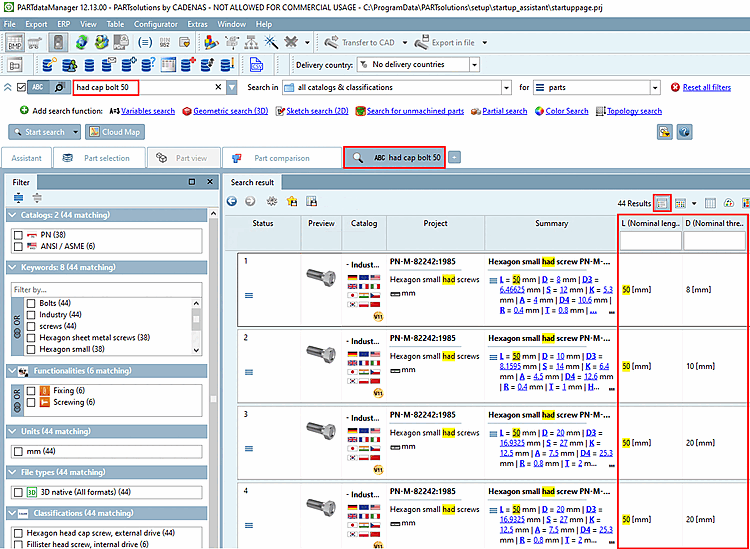Viewport: 750px width, 549px height.
Task: Click the Start search button
Action: [x=39, y=132]
